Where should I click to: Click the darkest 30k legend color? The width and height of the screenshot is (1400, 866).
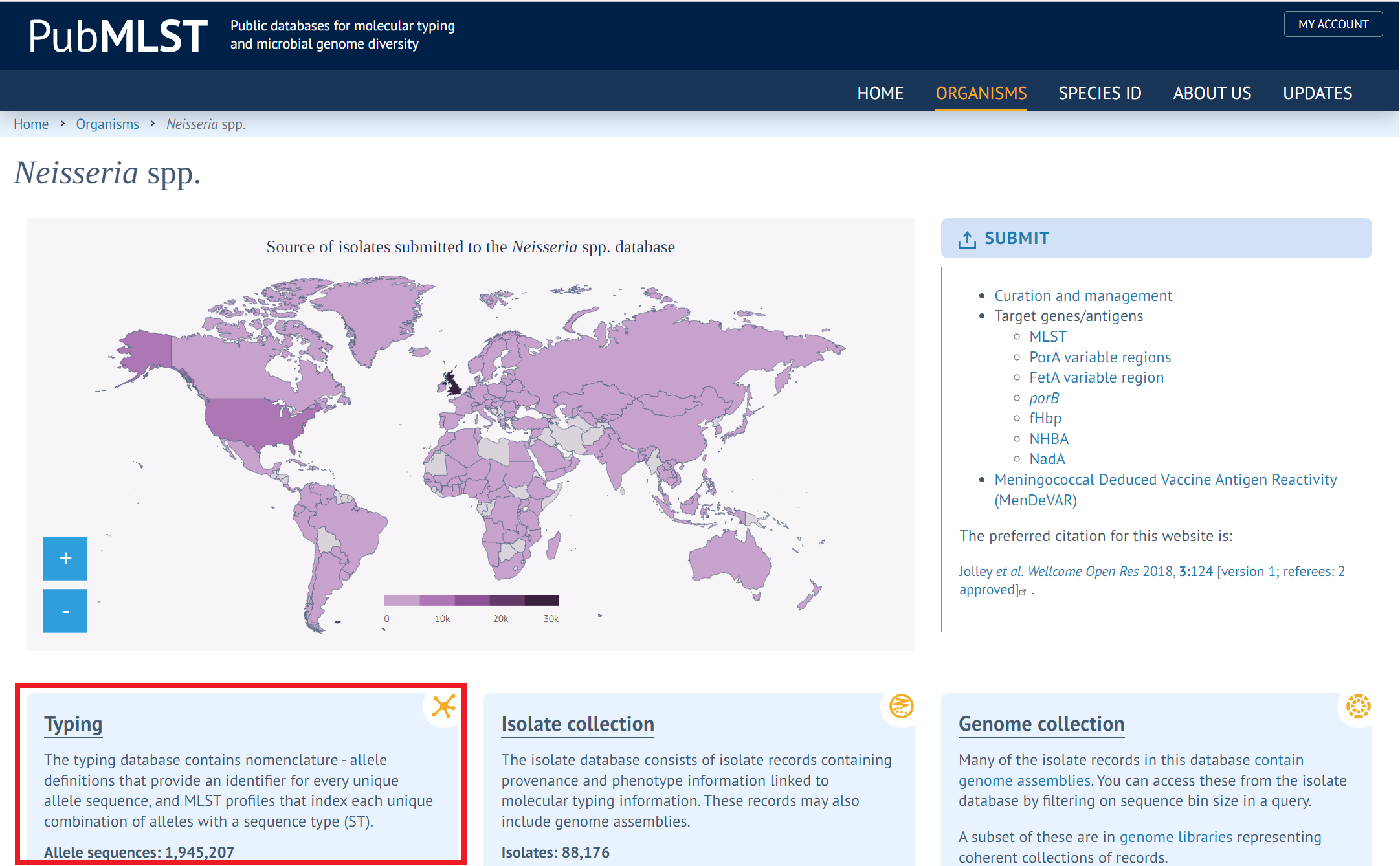pos(541,600)
